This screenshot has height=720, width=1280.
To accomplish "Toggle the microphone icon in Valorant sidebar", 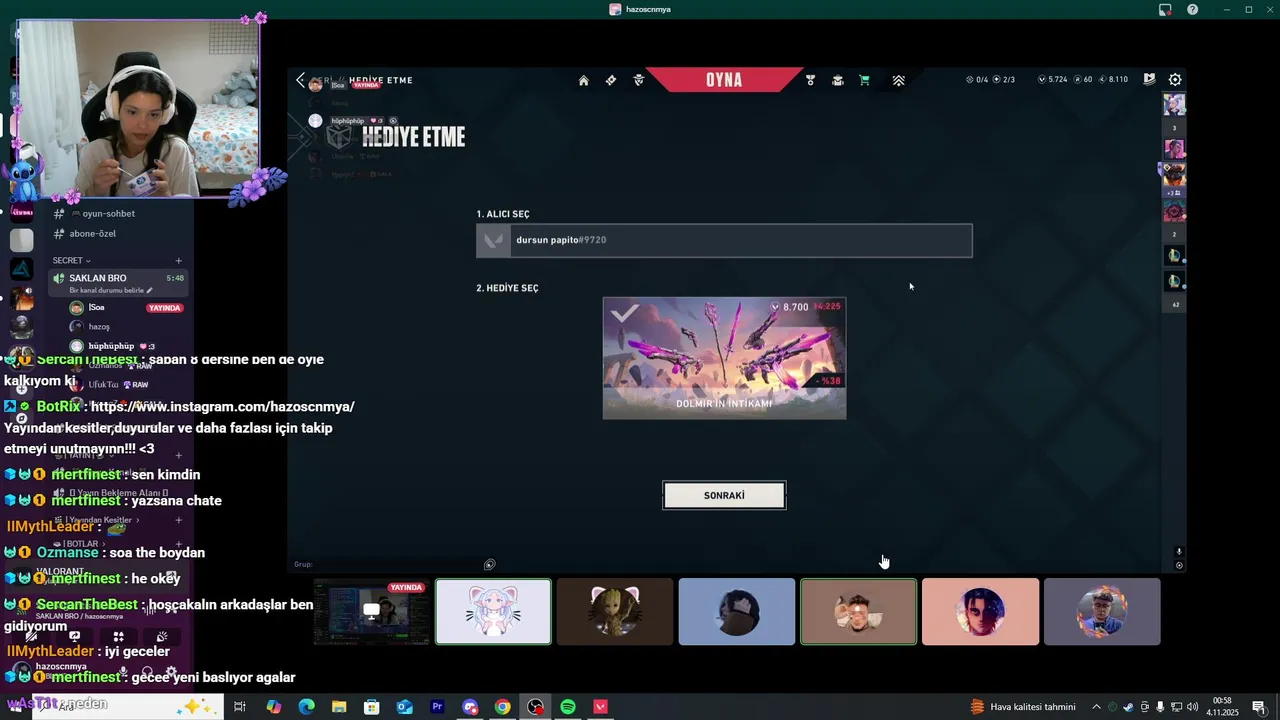I will tap(1179, 551).
